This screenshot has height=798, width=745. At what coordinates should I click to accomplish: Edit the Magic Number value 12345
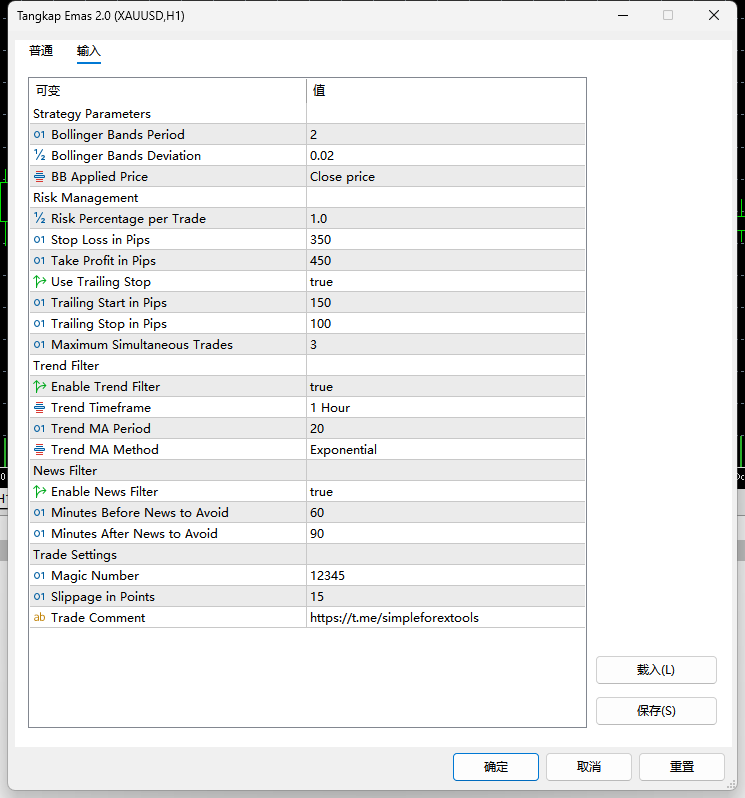[x=446, y=576]
